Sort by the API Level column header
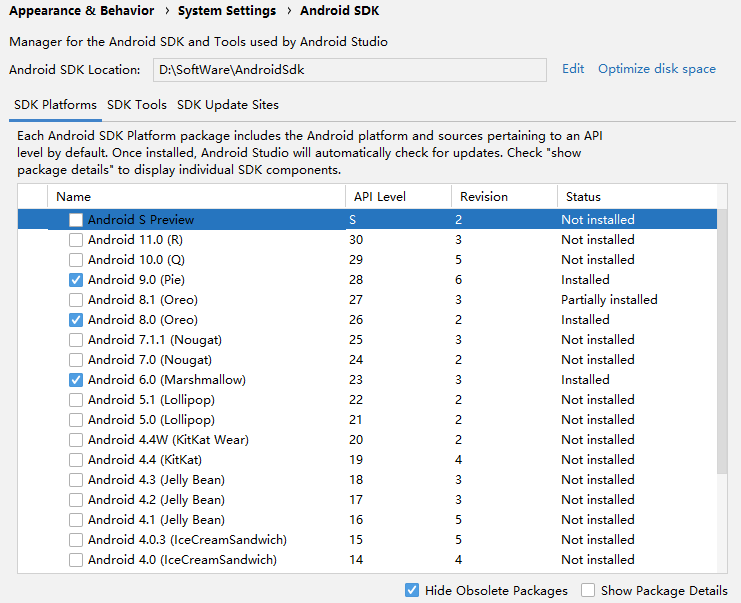741x603 pixels. pos(398,197)
